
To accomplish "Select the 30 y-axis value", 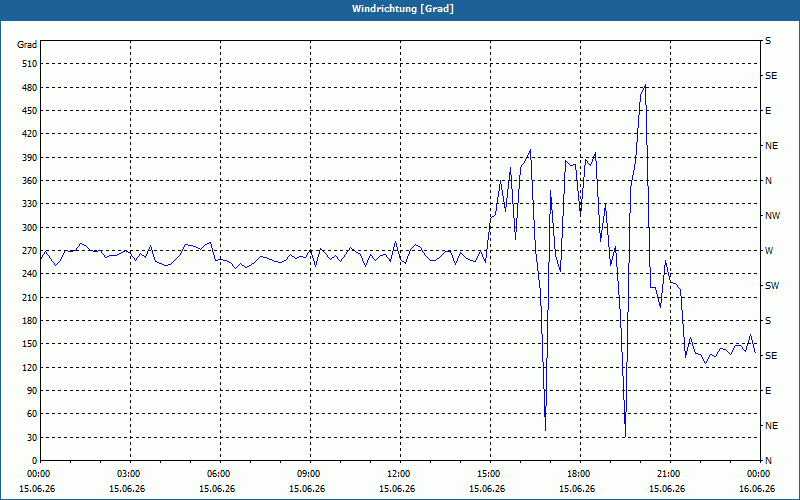I will (x=33, y=438).
